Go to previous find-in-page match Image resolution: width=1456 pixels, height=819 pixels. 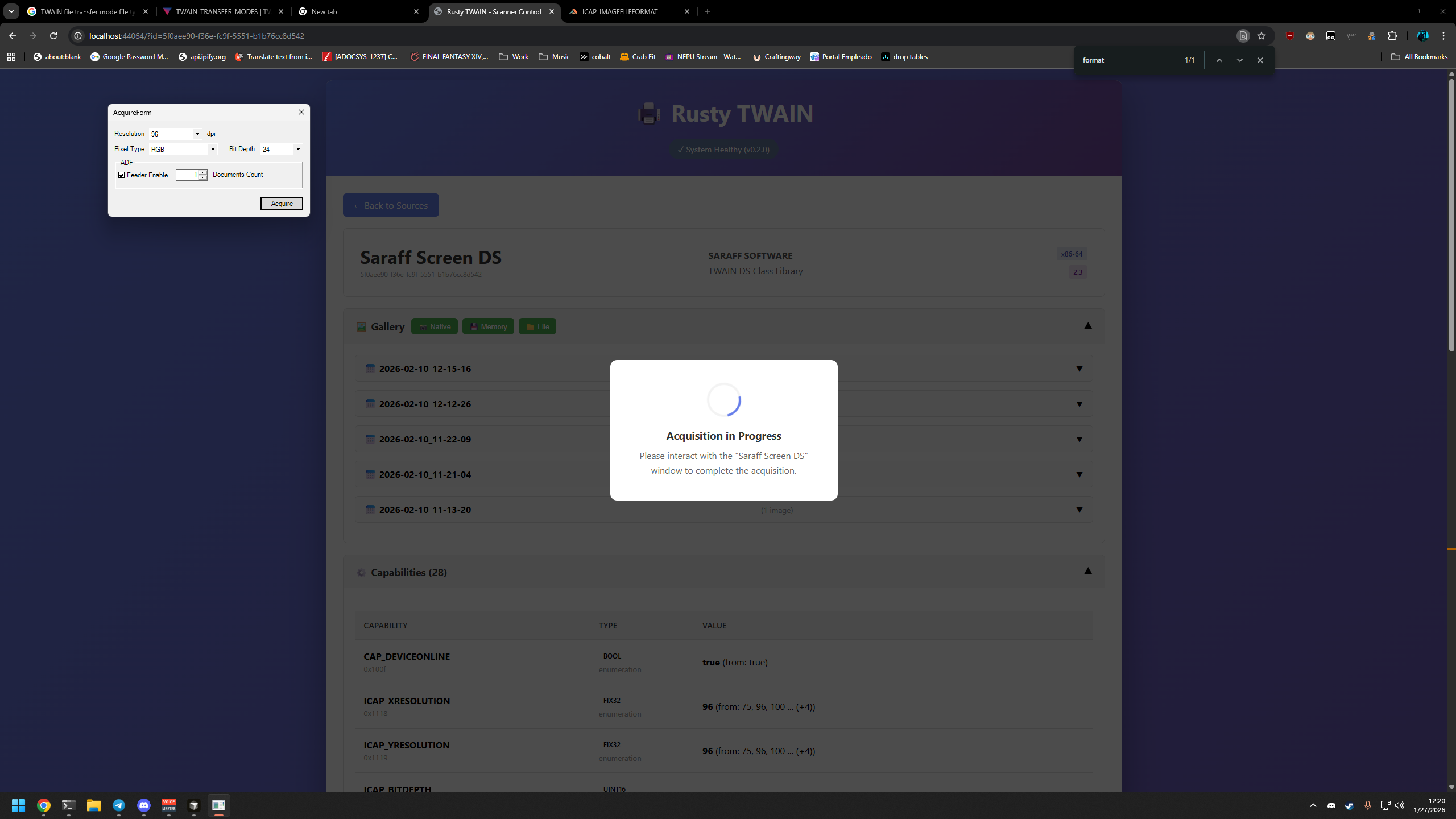1219,60
